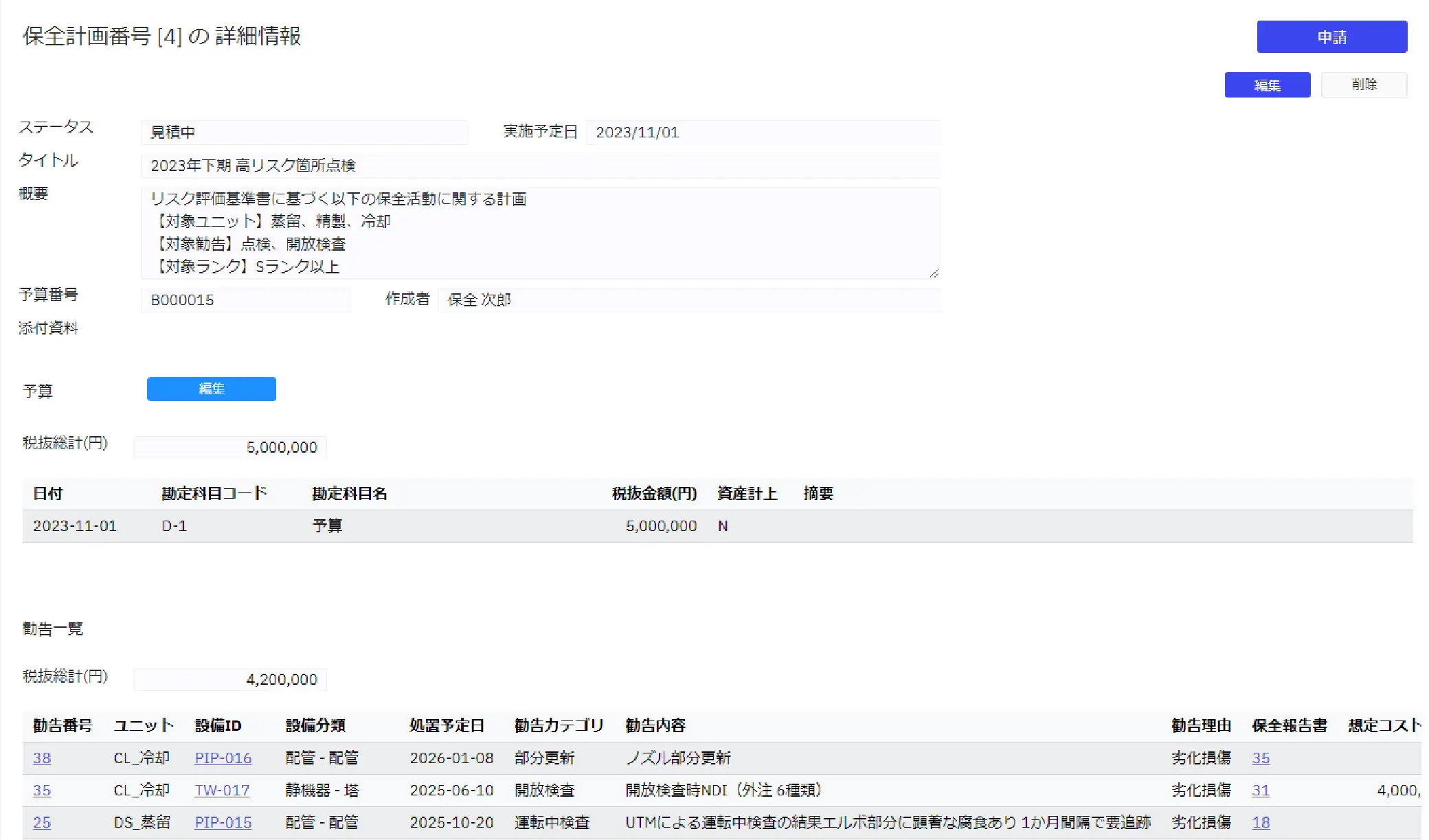Click the ステータス field showing 見積中
This screenshot has width=1429, height=840.
tap(304, 132)
